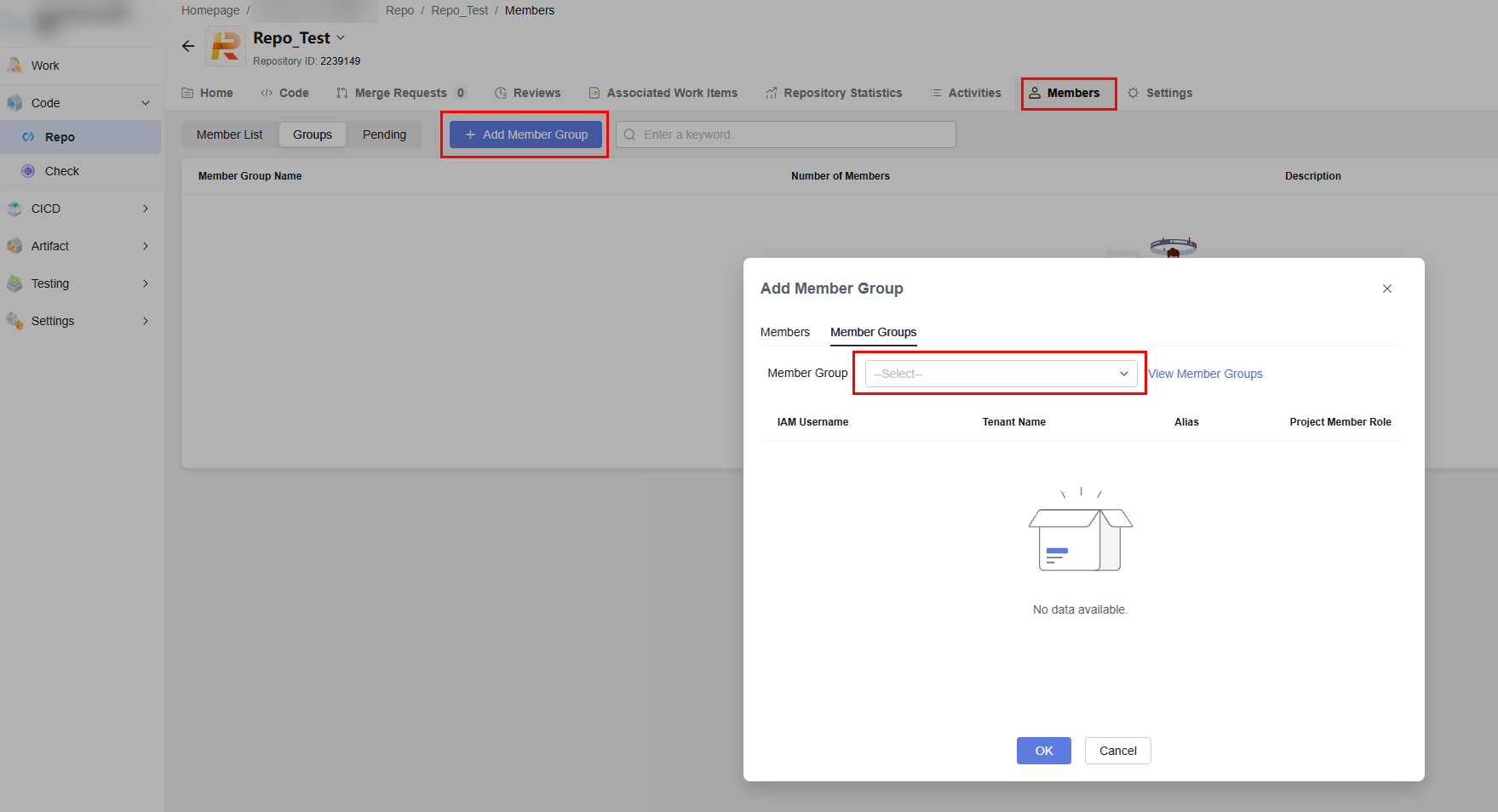Click the Members person icon
Viewport: 1498px width, 812px height.
click(1035, 93)
